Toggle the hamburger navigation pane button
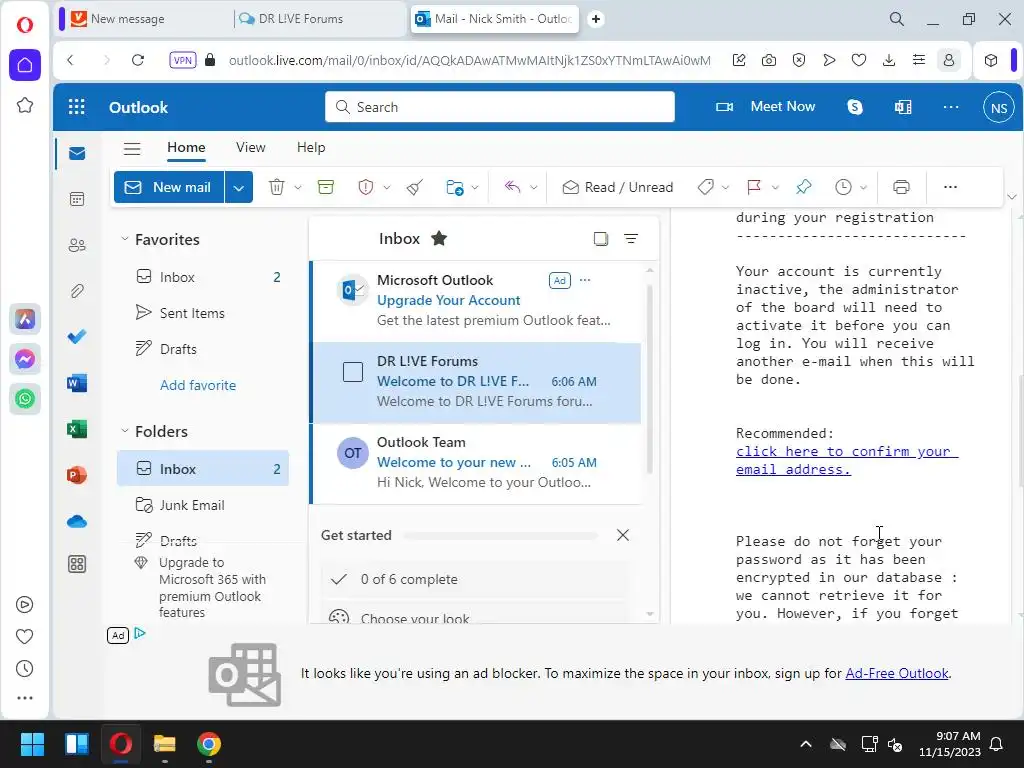1024x768 pixels. click(132, 148)
